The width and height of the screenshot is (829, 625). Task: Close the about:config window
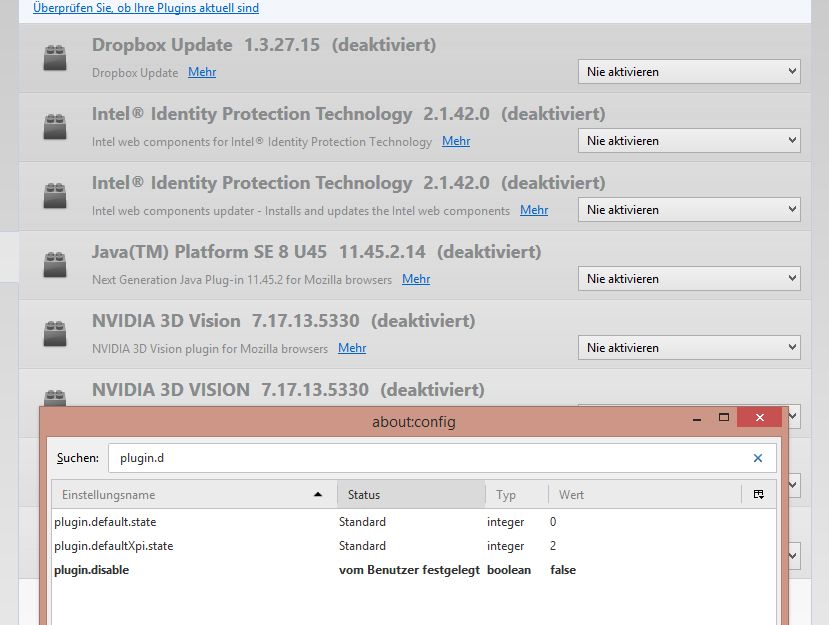(x=760, y=417)
